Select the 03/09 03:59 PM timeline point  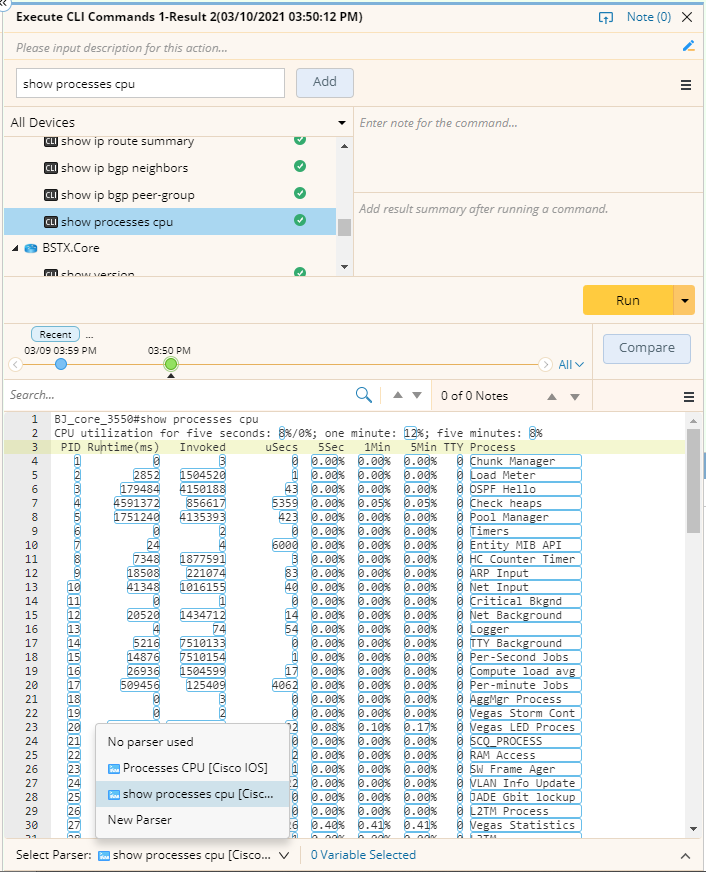(61, 364)
